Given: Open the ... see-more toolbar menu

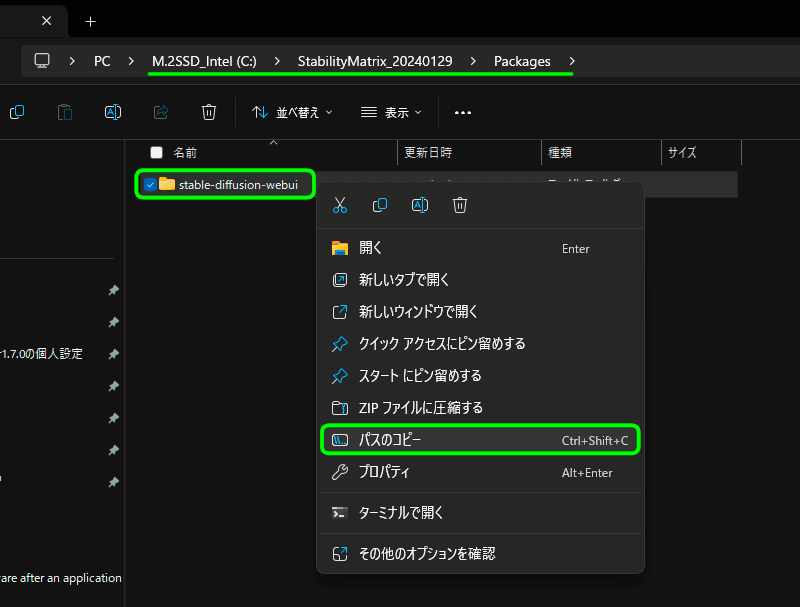Looking at the screenshot, I should point(462,112).
